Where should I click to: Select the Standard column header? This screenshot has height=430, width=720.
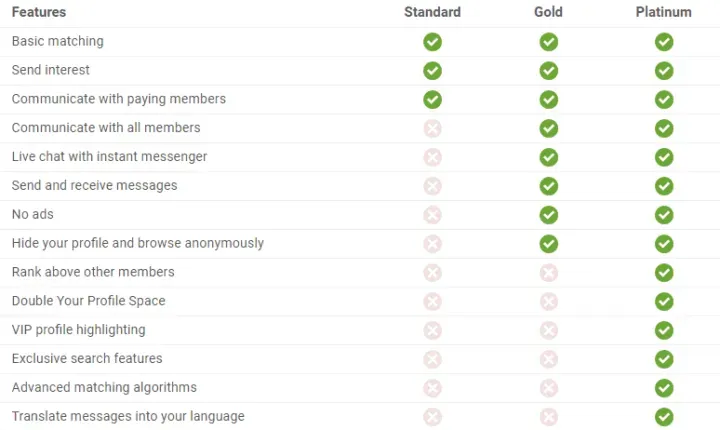[x=432, y=12]
